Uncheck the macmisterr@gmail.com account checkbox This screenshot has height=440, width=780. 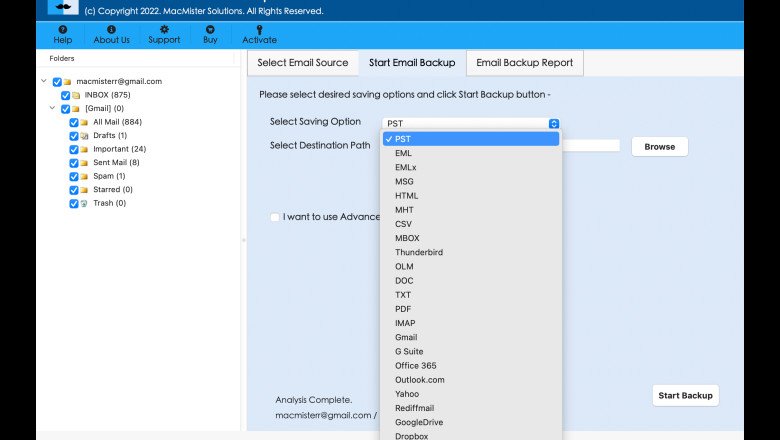tap(57, 82)
